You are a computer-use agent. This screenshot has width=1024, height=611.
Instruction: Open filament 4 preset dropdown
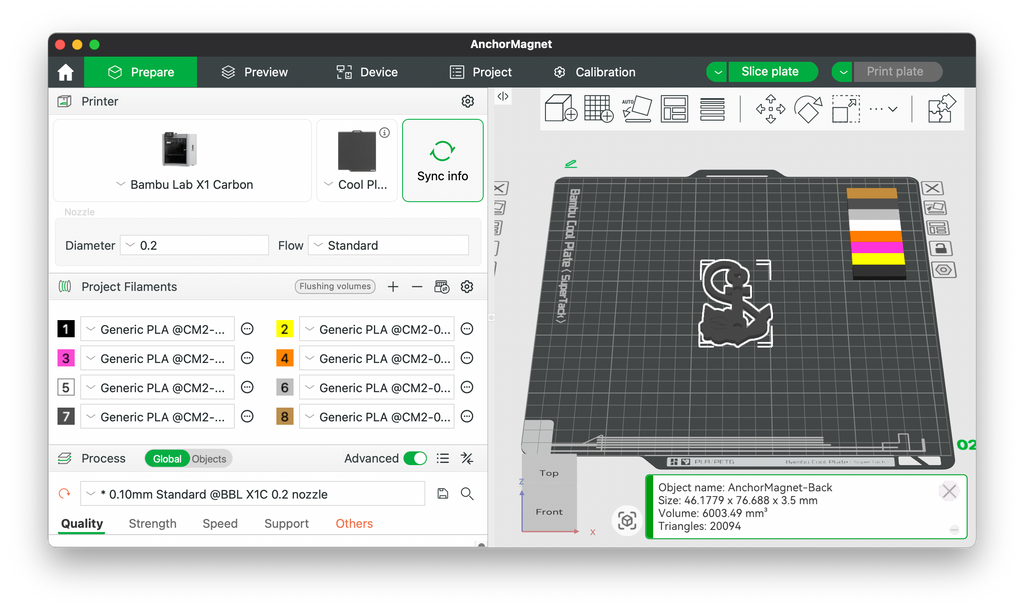(x=377, y=358)
